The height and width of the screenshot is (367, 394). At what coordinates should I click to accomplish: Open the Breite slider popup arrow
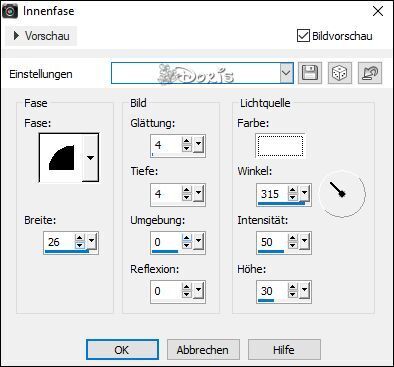(x=92, y=240)
